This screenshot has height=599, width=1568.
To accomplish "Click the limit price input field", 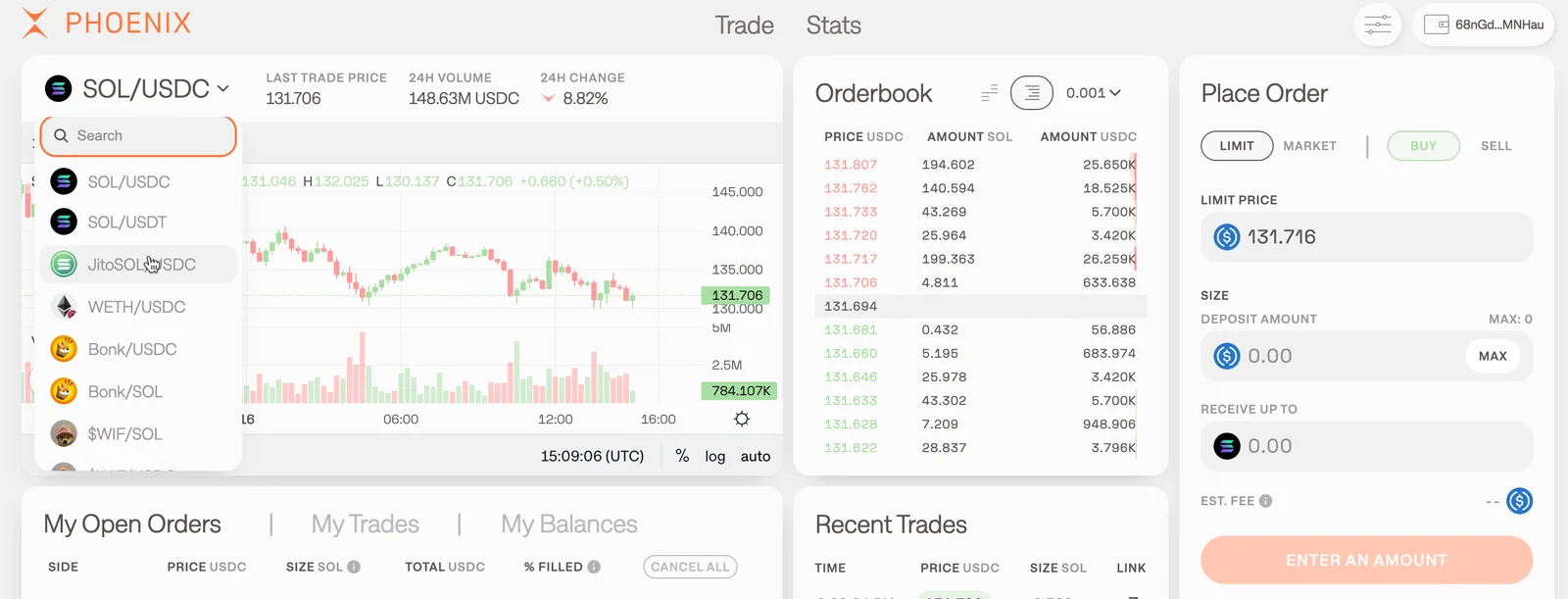I will [1366, 237].
